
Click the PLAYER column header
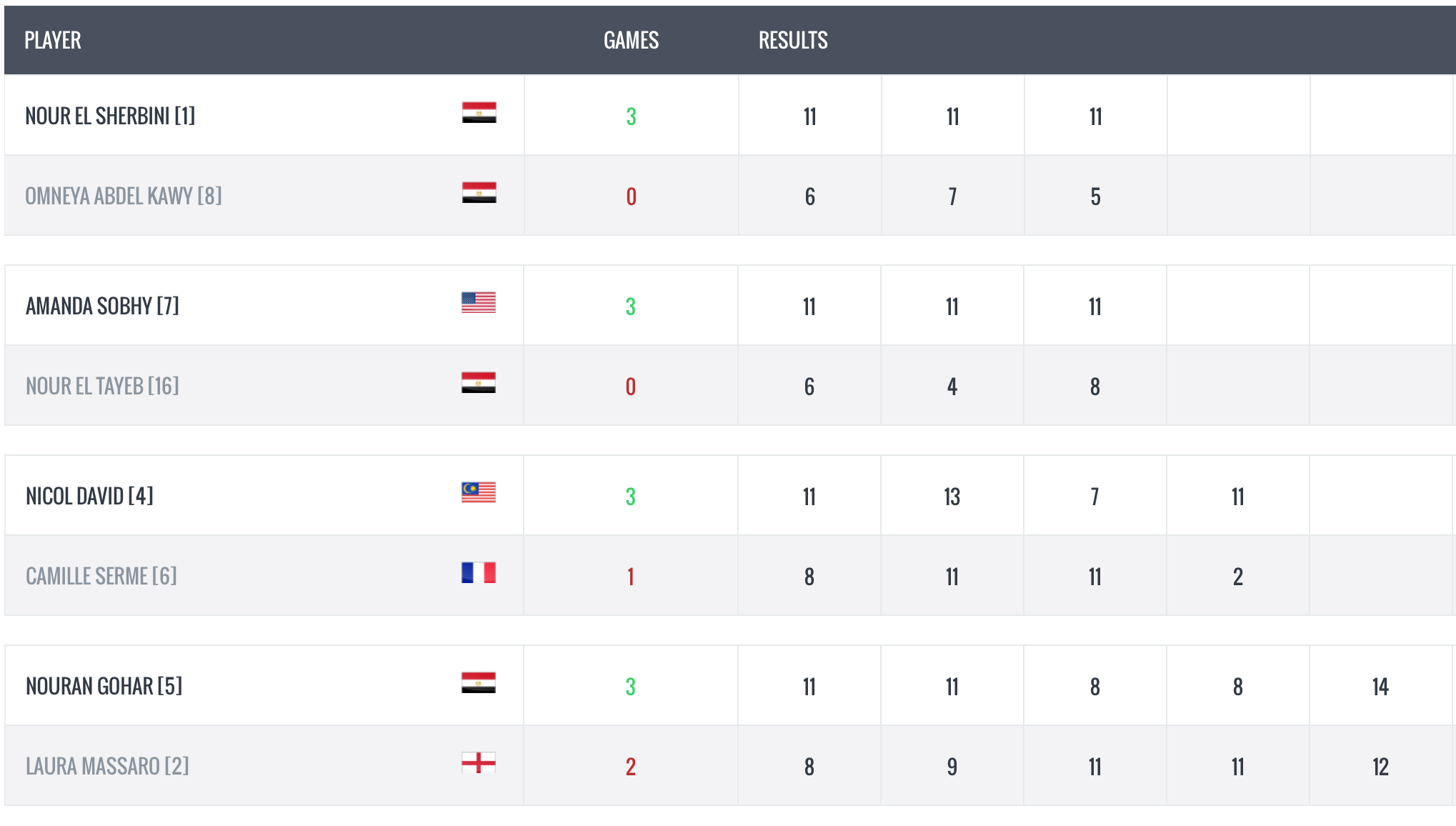(53, 40)
